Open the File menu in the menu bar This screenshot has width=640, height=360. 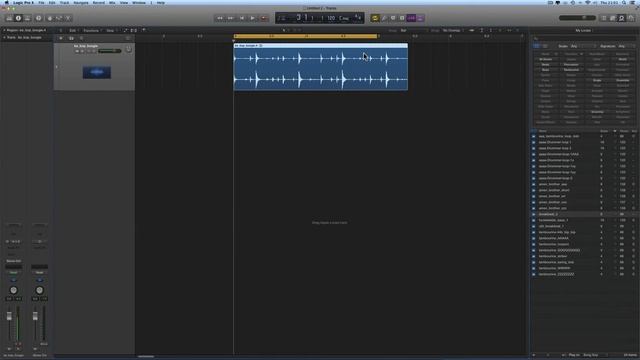coord(41,2)
